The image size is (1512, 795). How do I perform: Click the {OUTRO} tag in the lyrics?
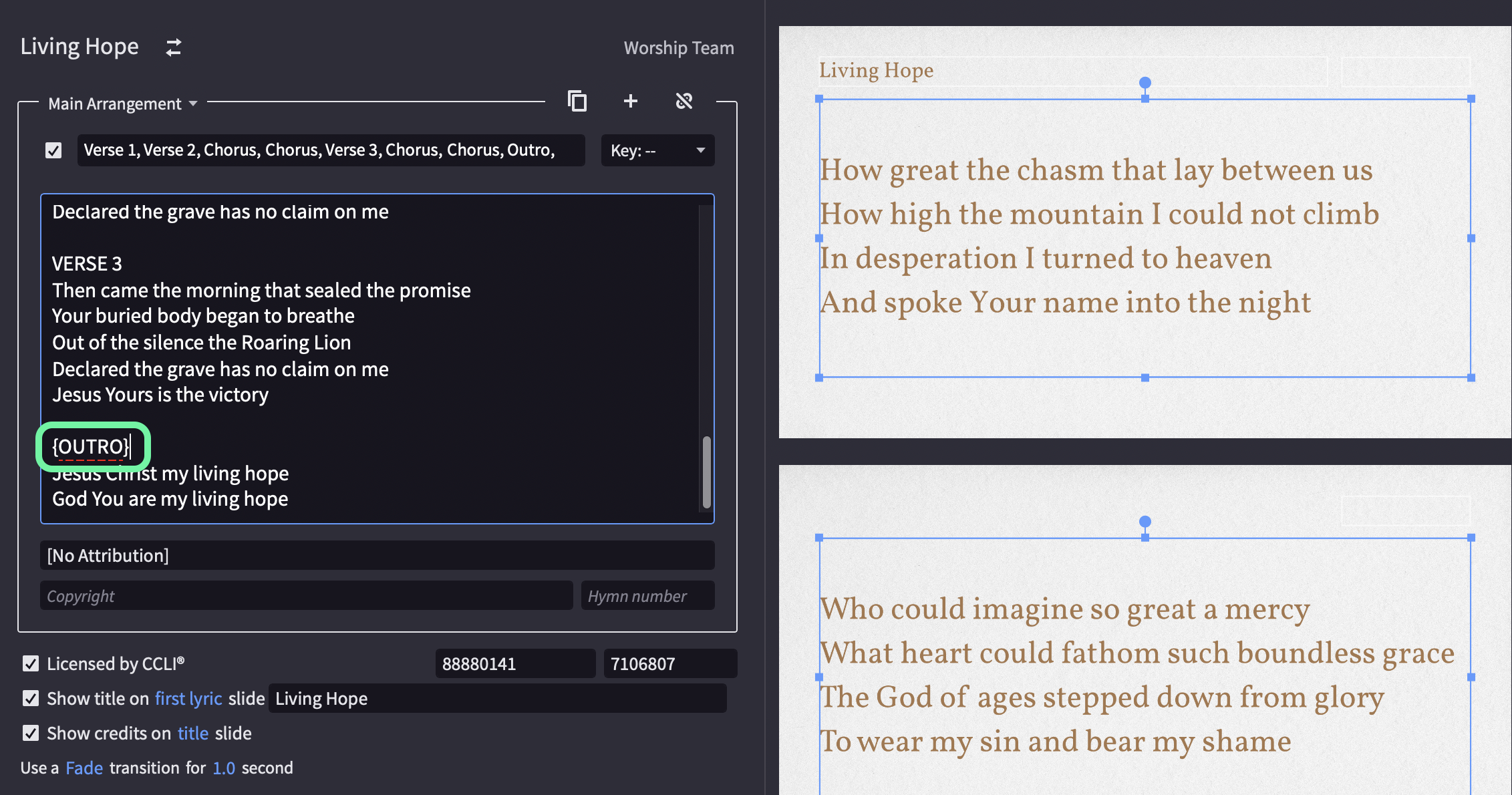click(x=91, y=446)
